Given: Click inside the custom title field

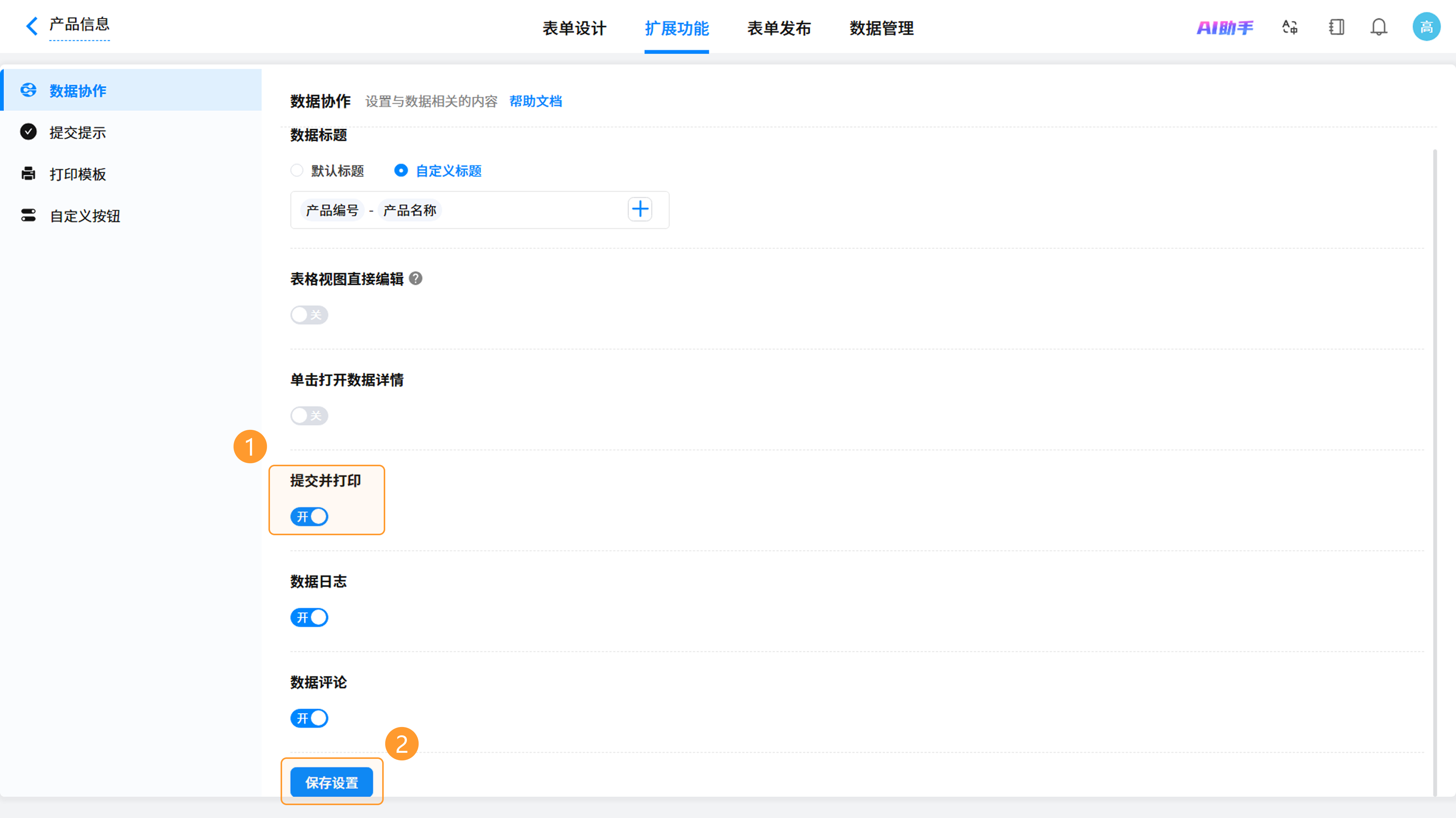Looking at the screenshot, I should pyautogui.click(x=480, y=210).
